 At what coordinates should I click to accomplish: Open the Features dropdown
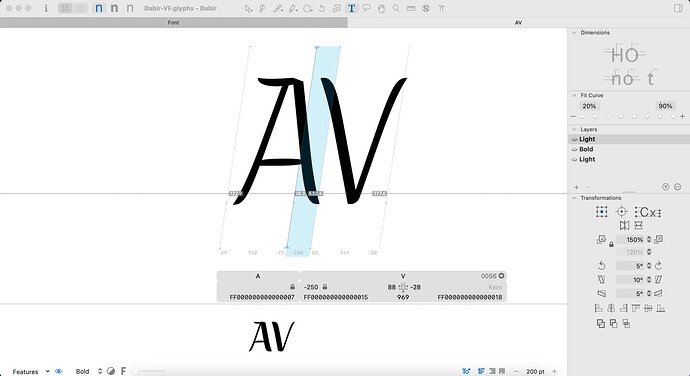(x=31, y=372)
